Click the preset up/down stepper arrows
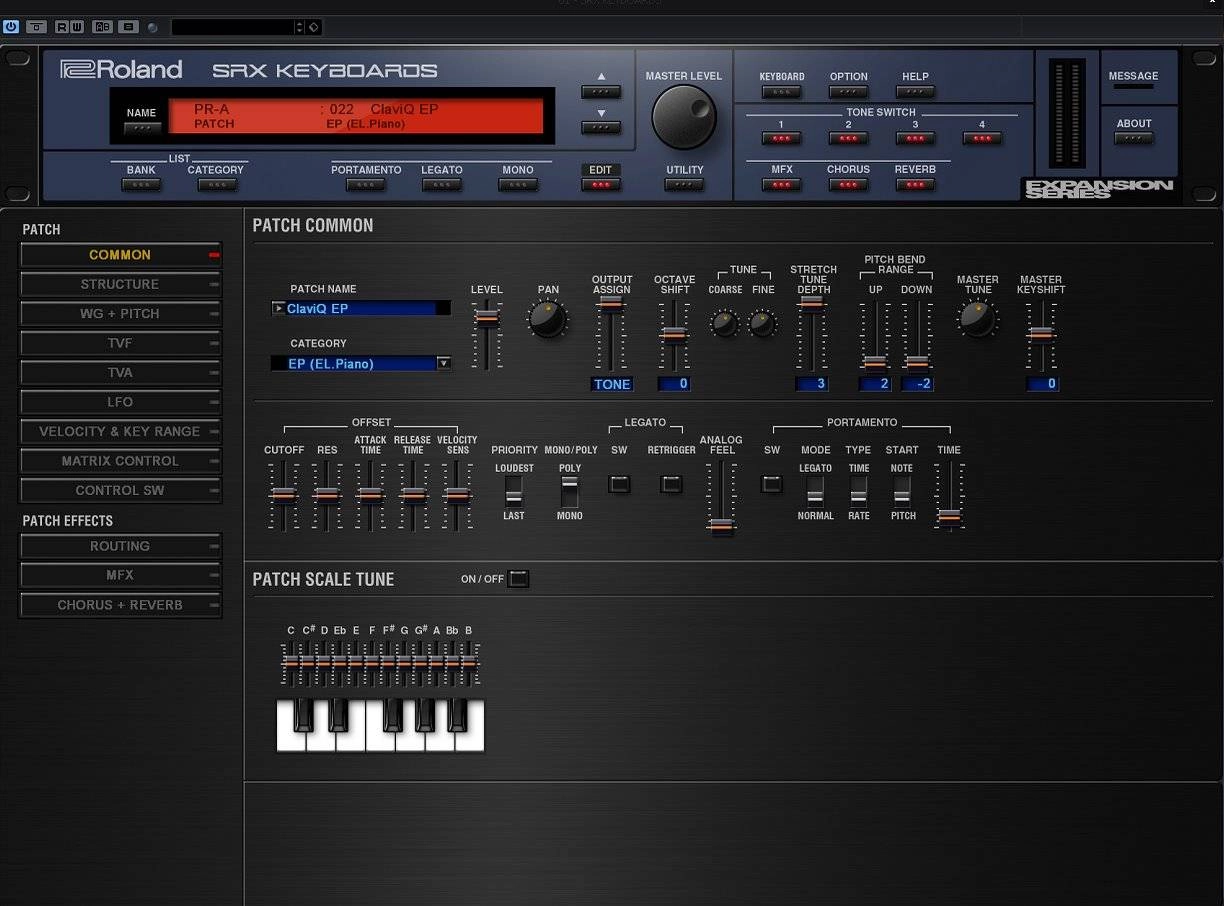1224x906 pixels. pos(299,27)
